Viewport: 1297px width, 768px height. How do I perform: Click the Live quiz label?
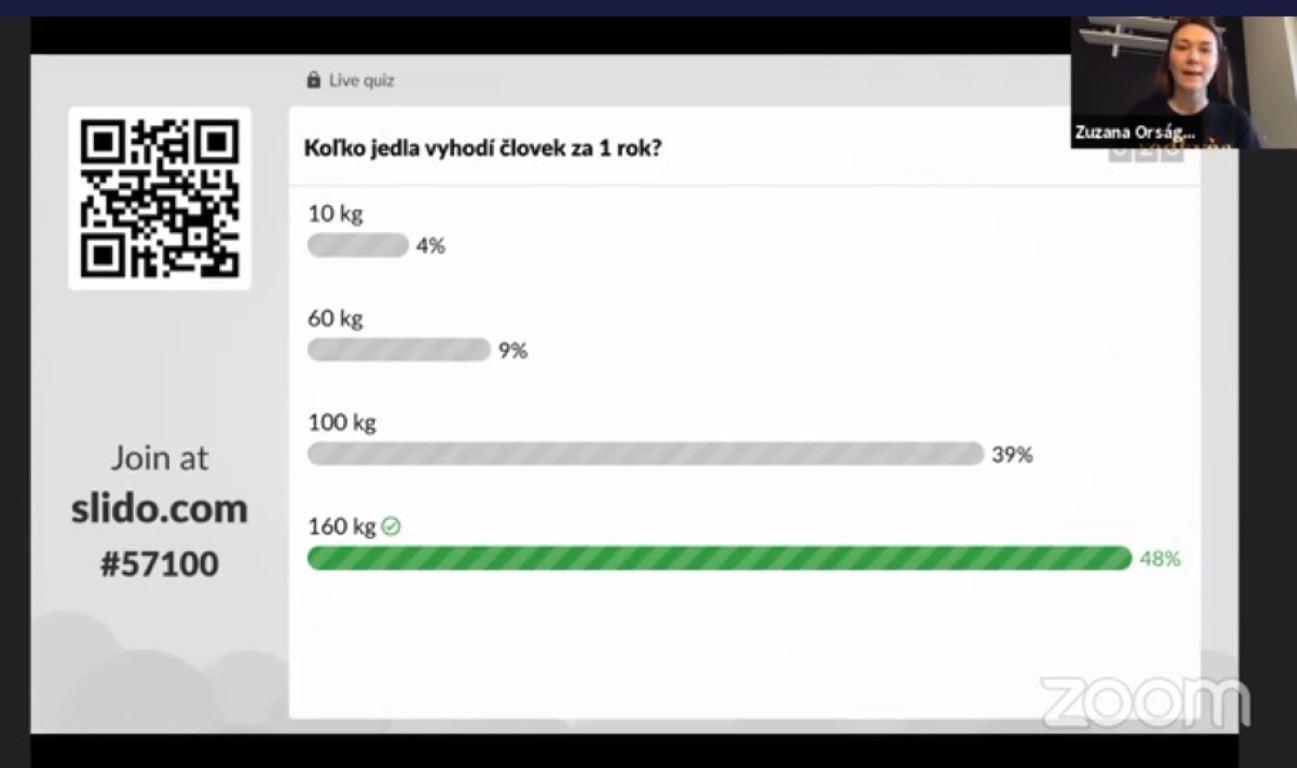pos(361,81)
